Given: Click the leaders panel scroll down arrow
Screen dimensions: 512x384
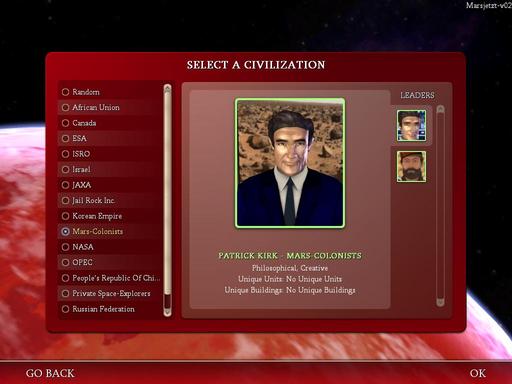Looking at the screenshot, I should click(440, 302).
